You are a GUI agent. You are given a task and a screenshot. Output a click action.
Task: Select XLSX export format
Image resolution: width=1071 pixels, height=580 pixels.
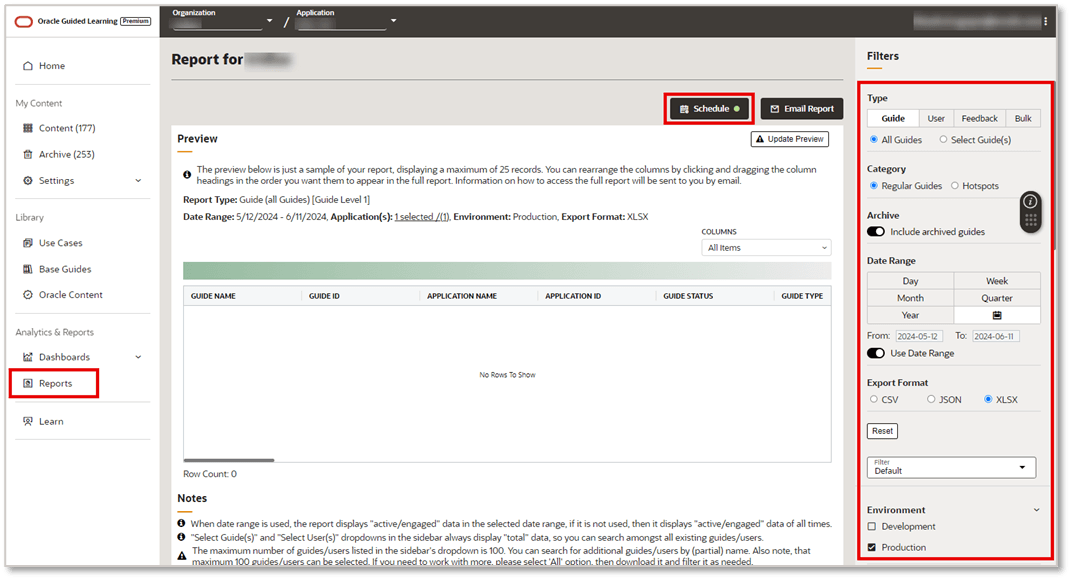tap(988, 399)
